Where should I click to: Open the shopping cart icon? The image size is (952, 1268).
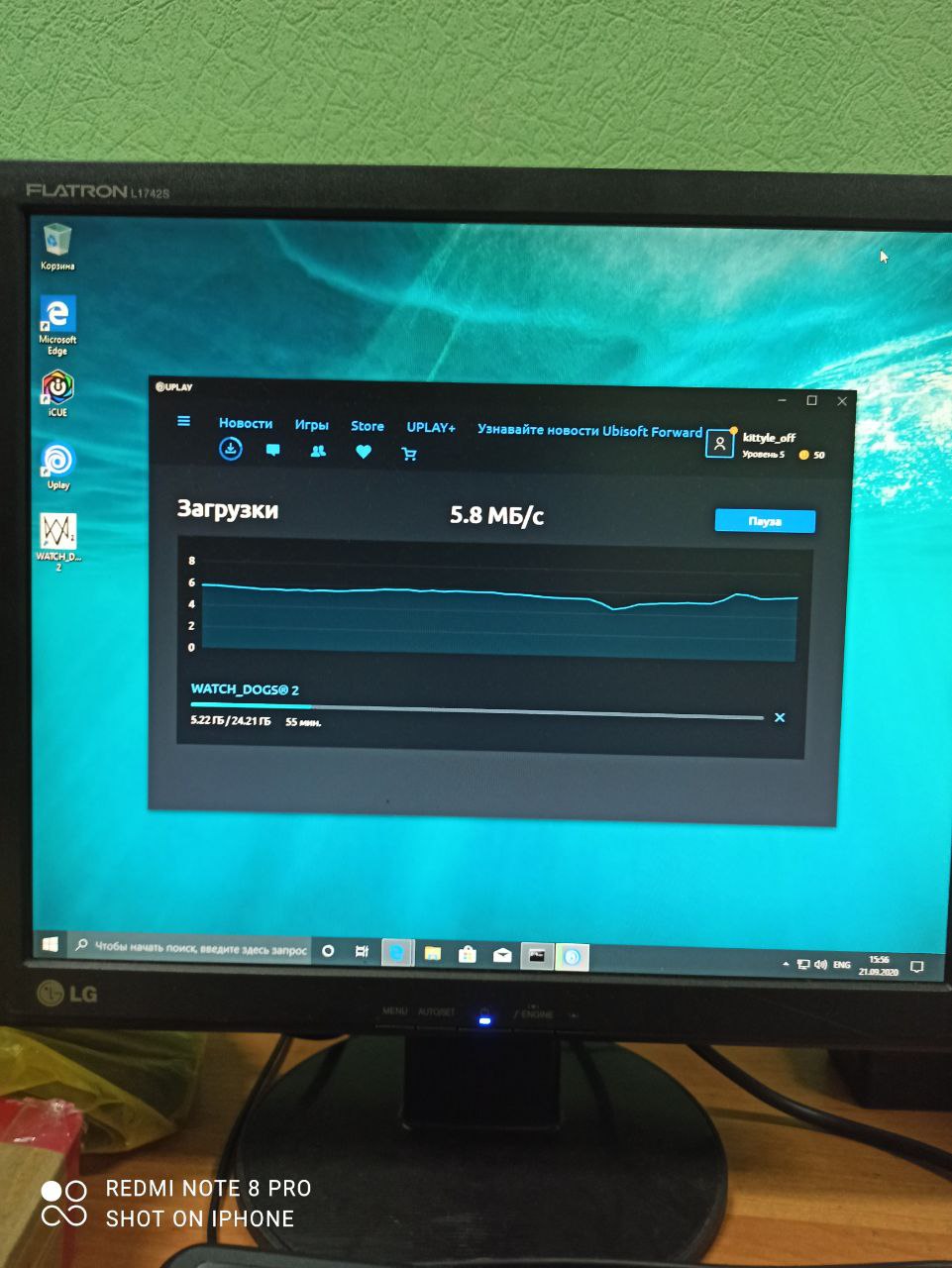(x=409, y=454)
